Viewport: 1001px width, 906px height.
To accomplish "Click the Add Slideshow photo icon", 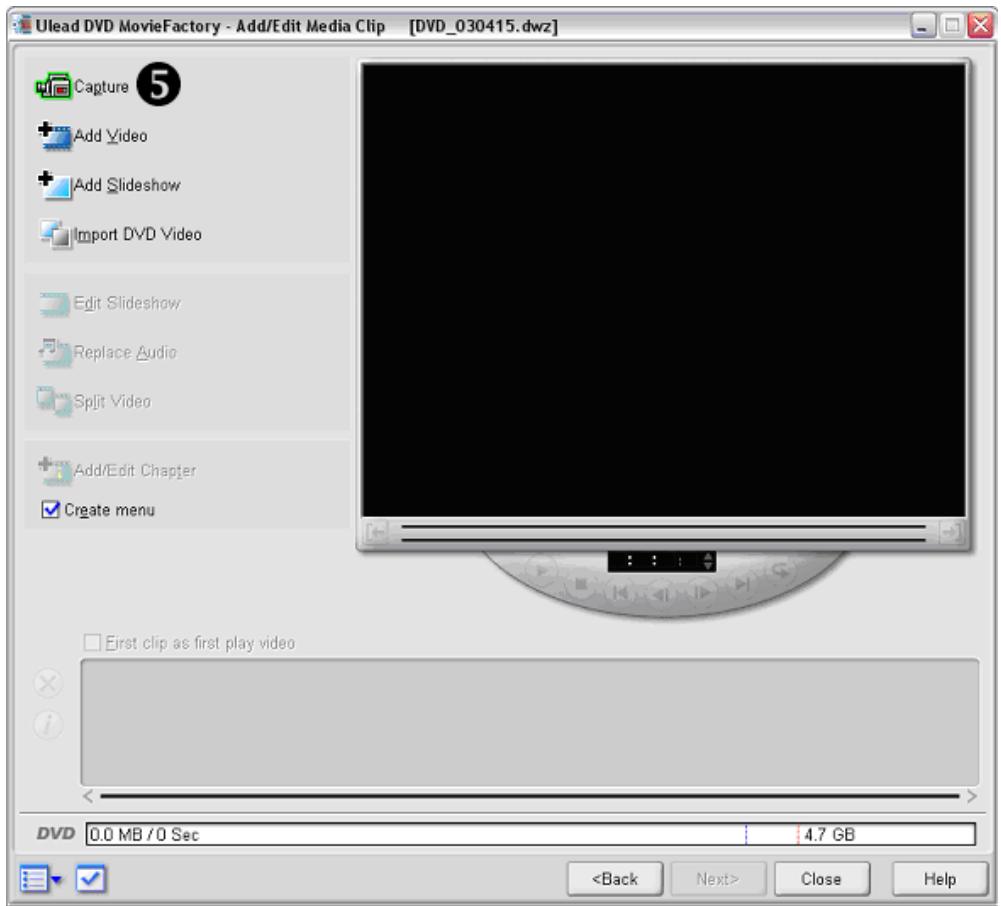I will (x=55, y=185).
